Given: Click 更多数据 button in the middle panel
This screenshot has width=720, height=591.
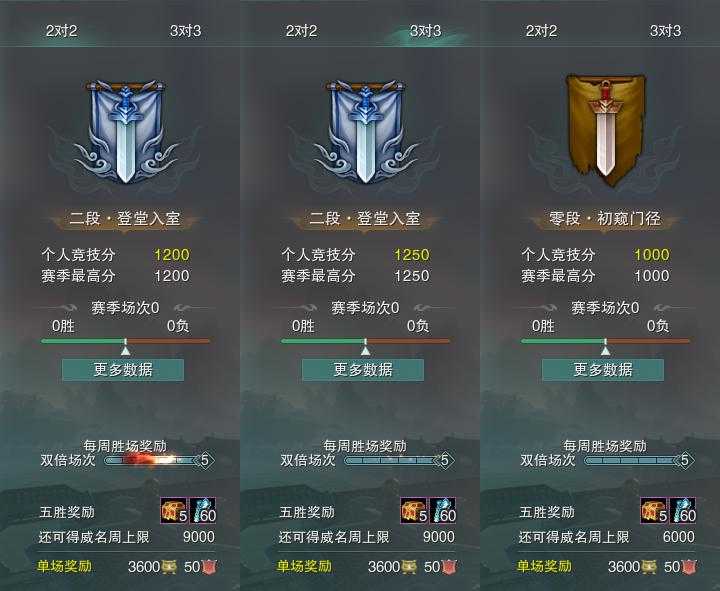Looking at the screenshot, I should click(363, 370).
